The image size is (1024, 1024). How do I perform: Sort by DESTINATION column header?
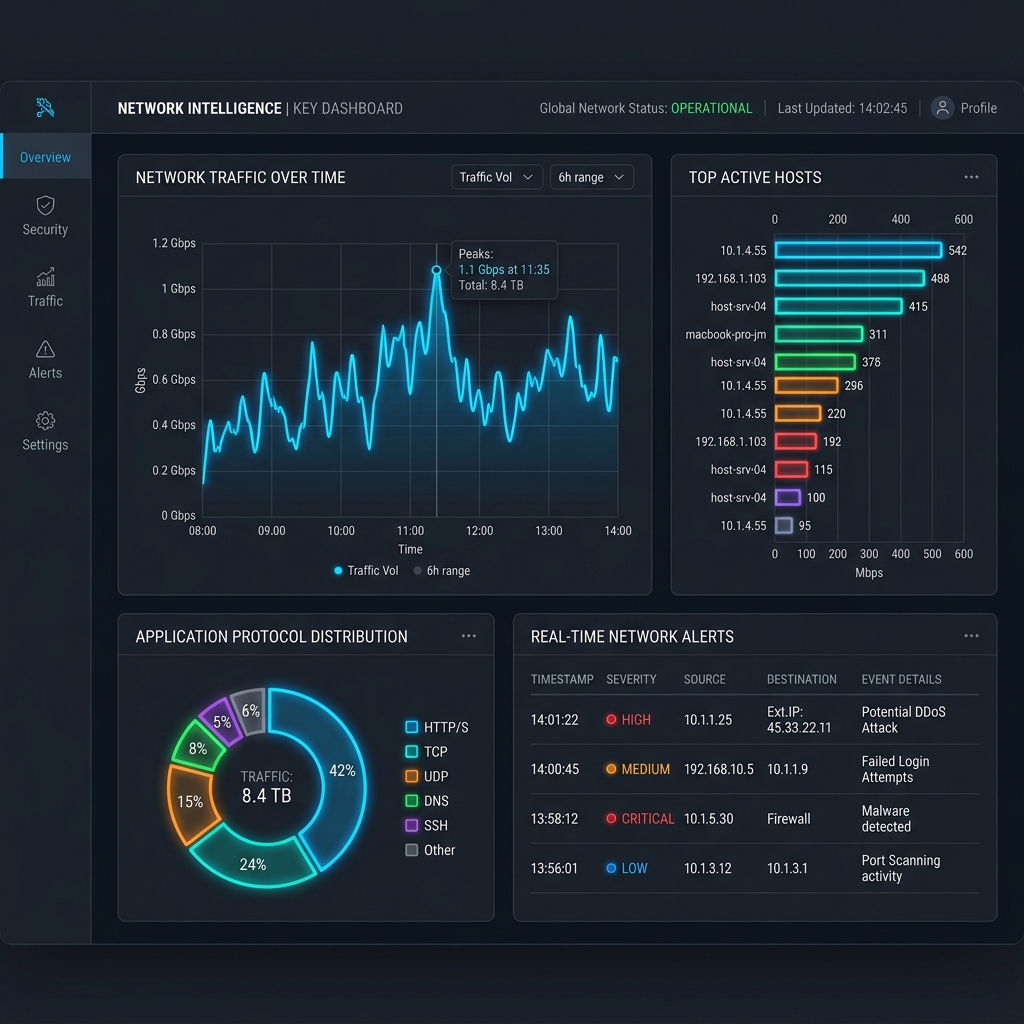(801, 679)
